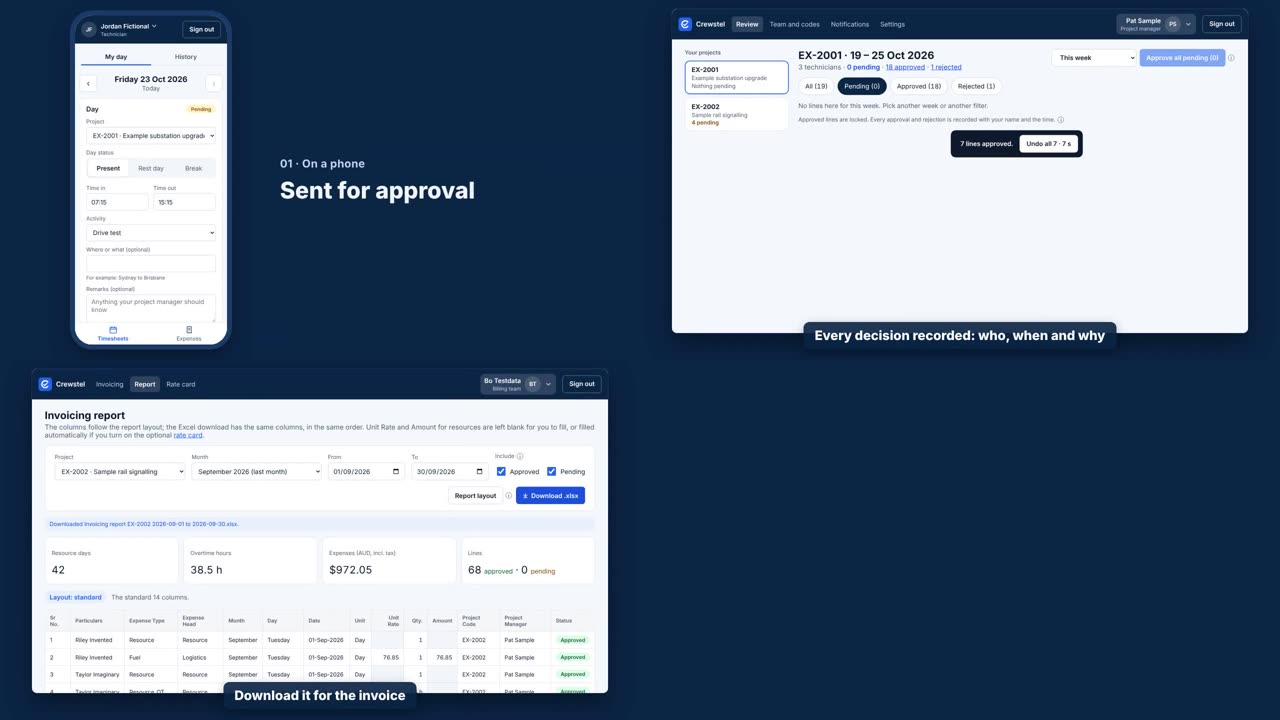Image resolution: width=1280 pixels, height=720 pixels.
Task: Open the phone's Project dropdown showing EX-2001
Action: point(151,135)
